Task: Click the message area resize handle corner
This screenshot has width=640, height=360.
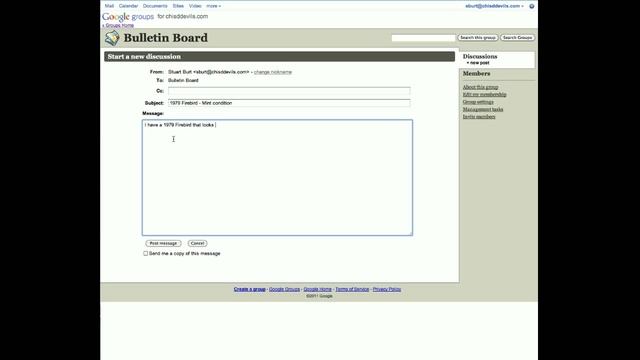Action: (410, 233)
